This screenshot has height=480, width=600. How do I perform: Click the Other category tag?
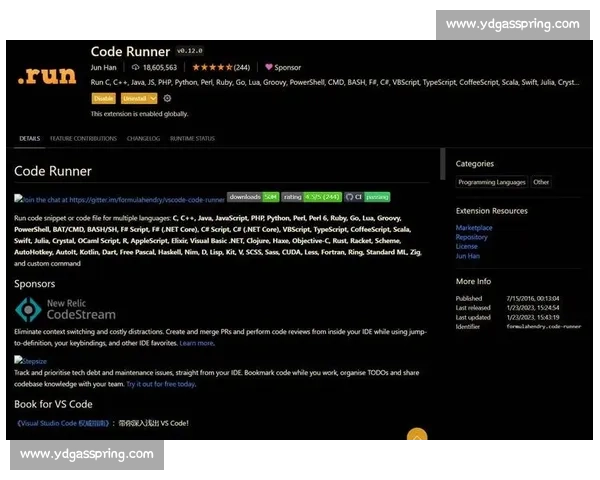coord(541,182)
